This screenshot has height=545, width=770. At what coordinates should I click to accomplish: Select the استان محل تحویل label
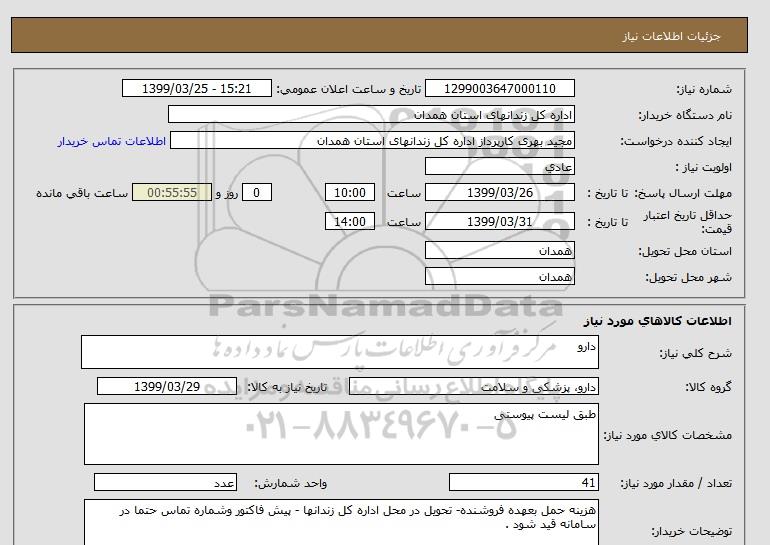(685, 251)
